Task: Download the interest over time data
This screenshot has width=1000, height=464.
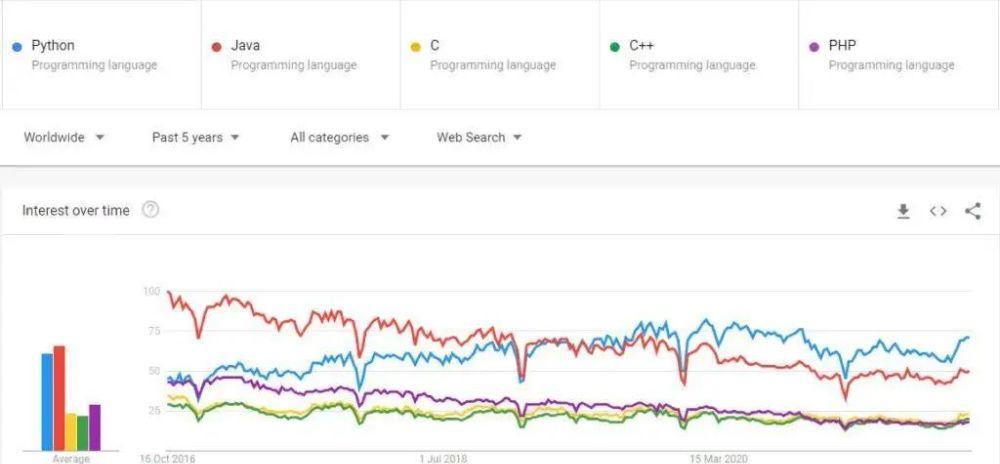Action: pyautogui.click(x=903, y=211)
